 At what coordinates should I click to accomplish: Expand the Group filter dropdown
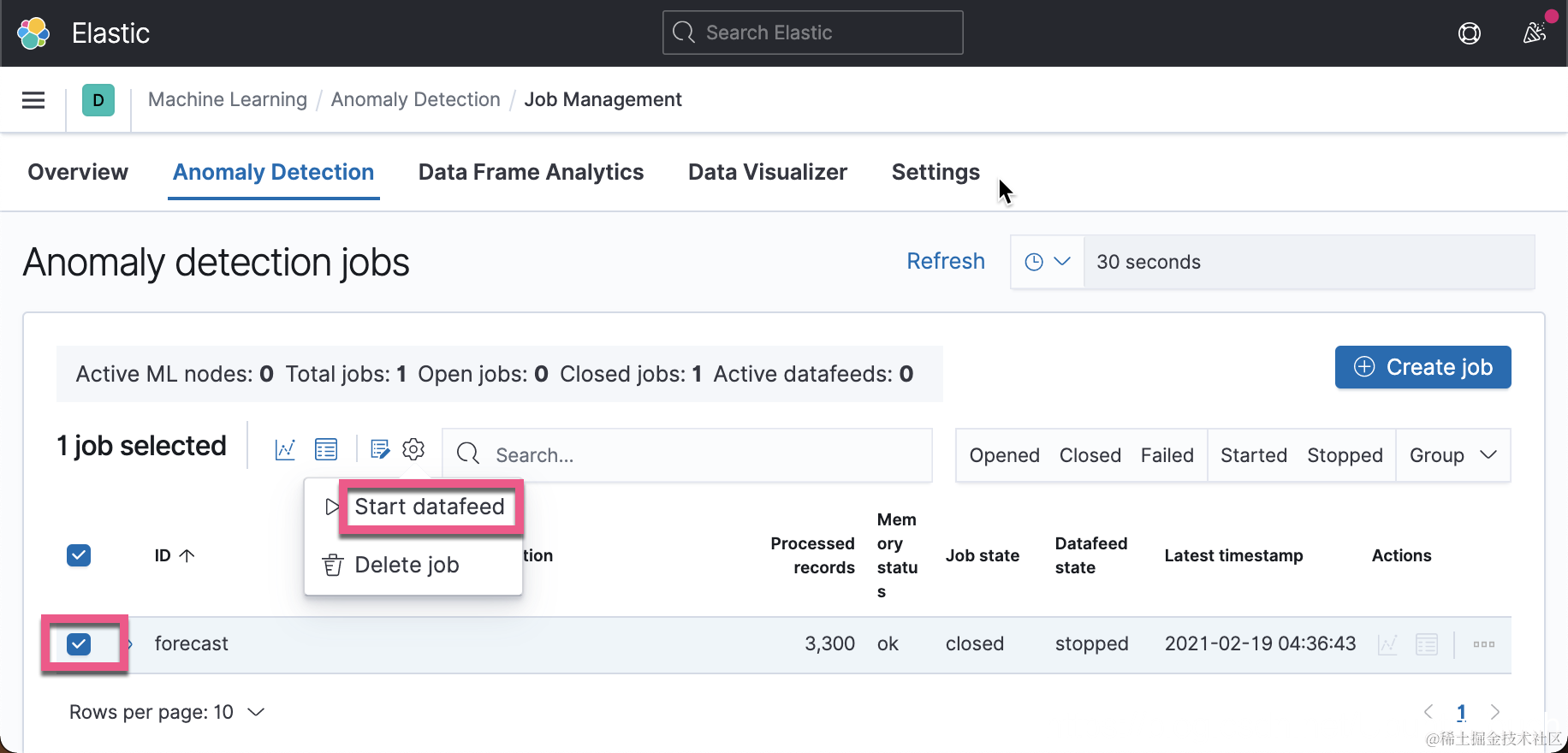1452,455
